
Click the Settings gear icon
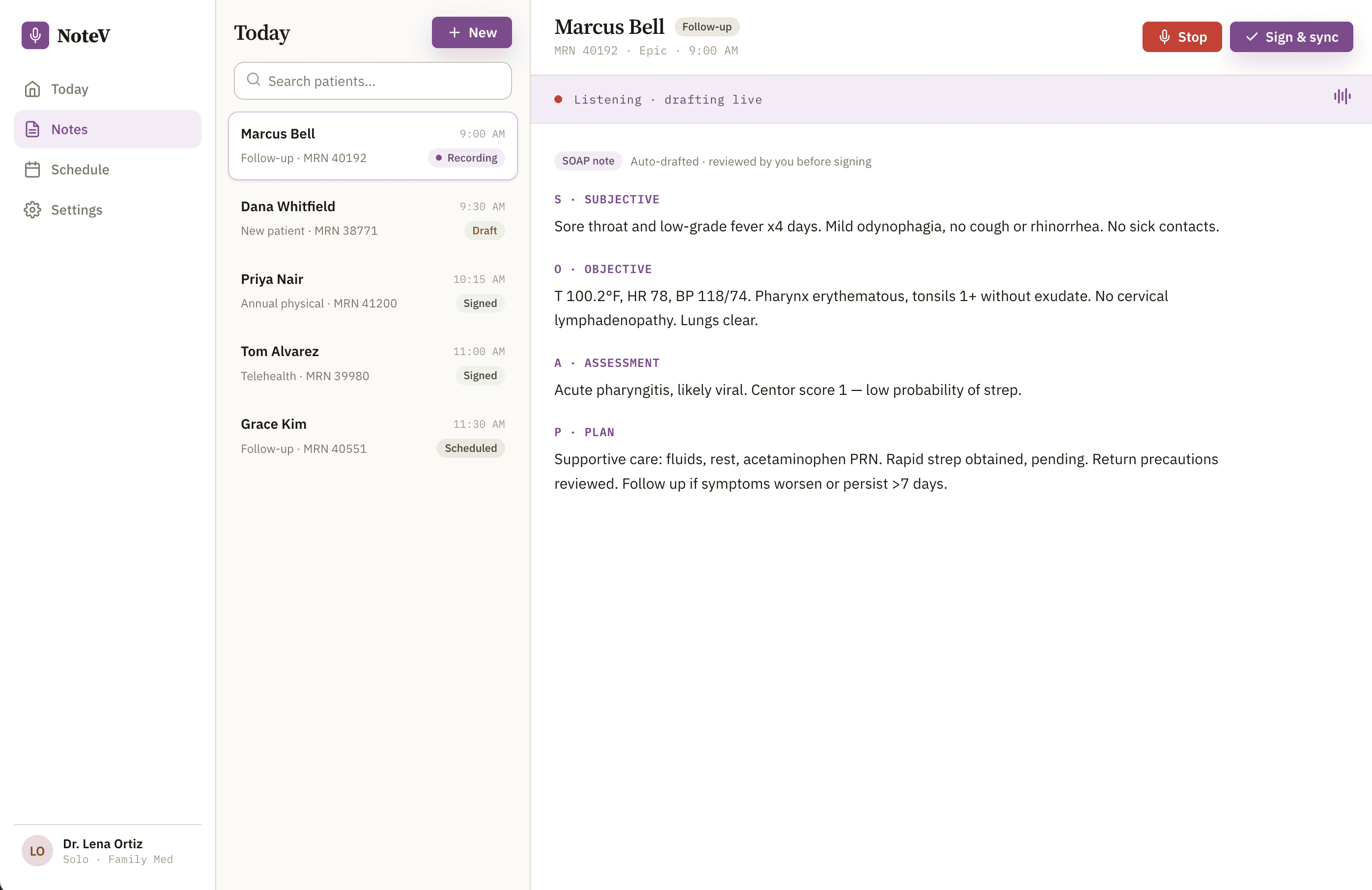pos(32,210)
